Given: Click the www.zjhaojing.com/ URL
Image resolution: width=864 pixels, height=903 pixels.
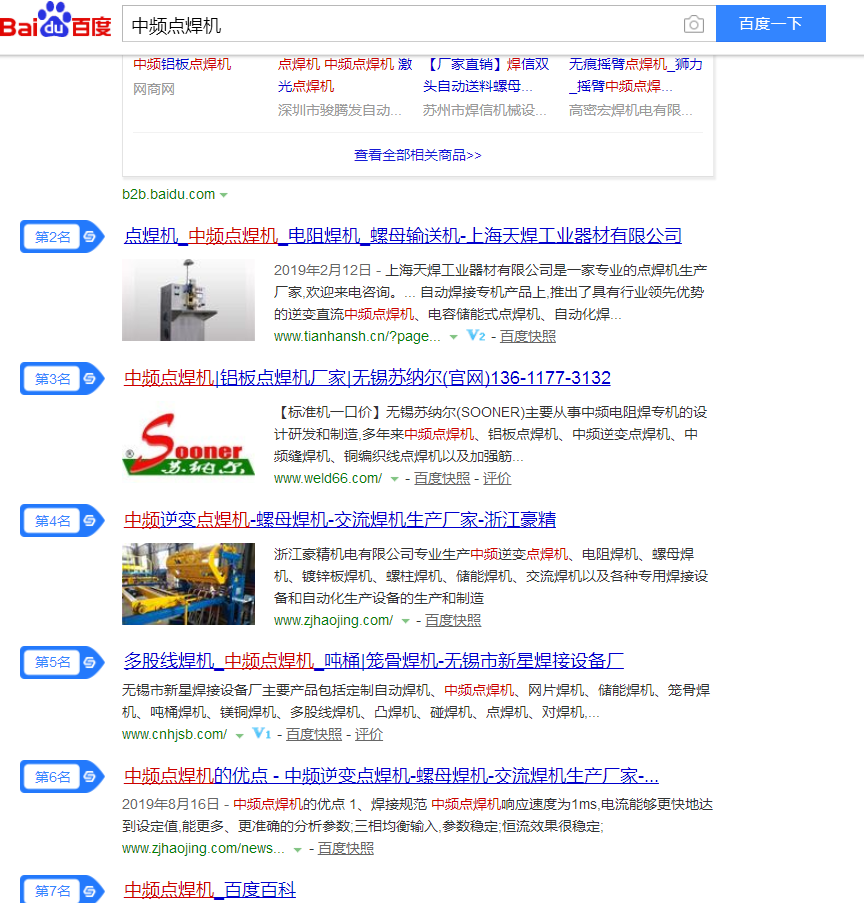Looking at the screenshot, I should pyautogui.click(x=334, y=620).
